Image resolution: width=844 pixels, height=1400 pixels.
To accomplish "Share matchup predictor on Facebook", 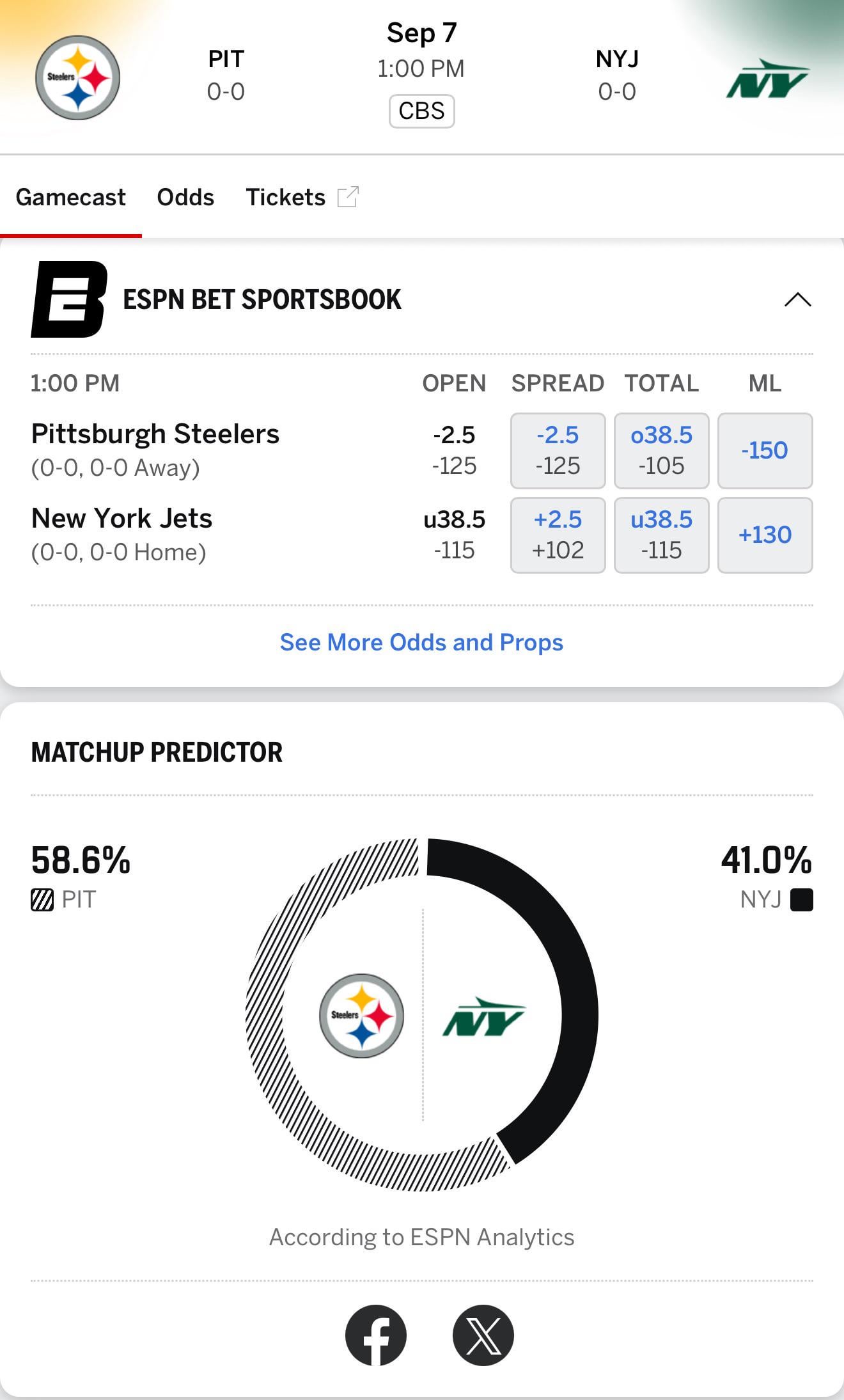I will point(376,1335).
